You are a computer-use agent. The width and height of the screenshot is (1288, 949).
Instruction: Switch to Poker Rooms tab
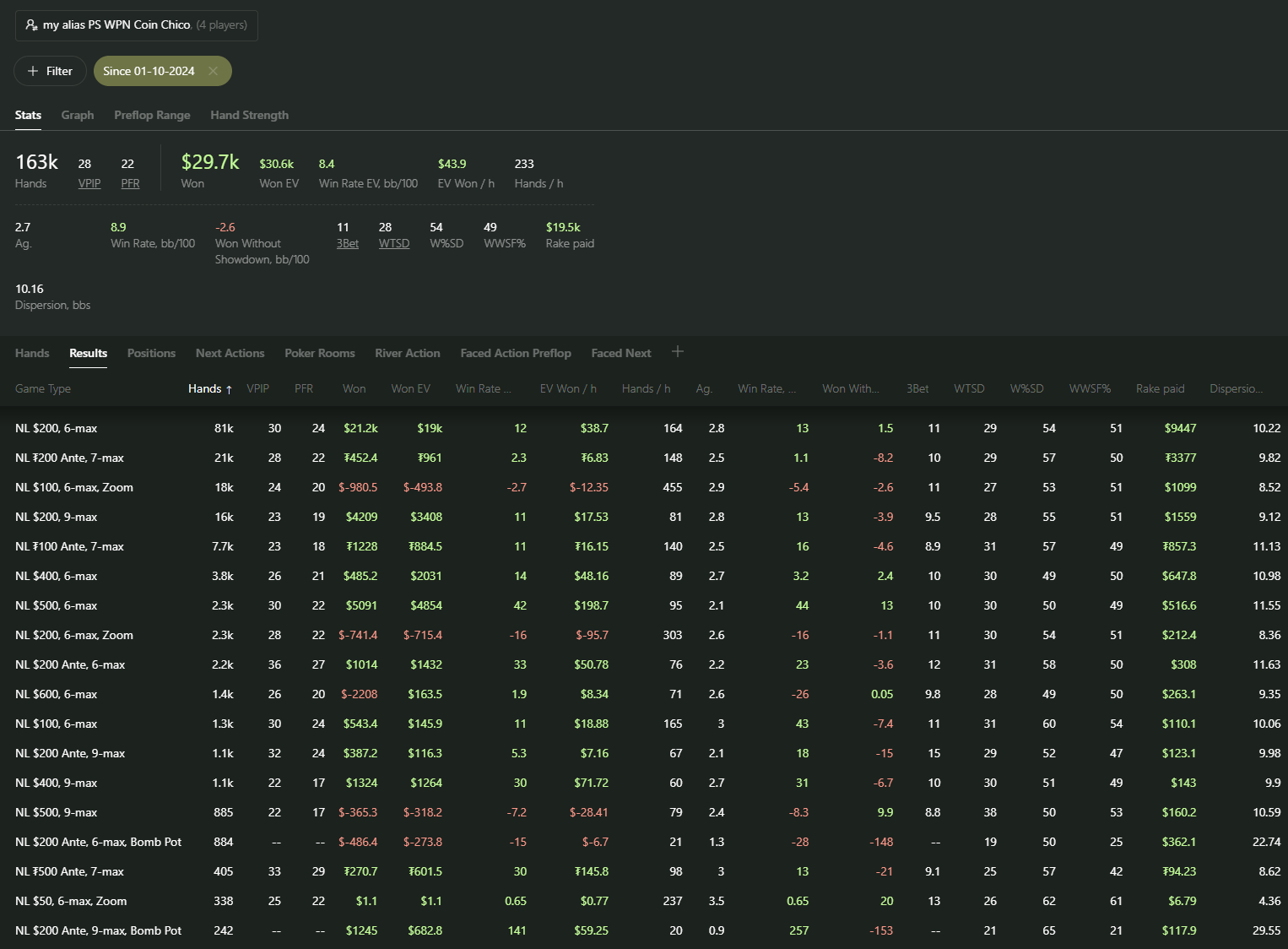[320, 353]
